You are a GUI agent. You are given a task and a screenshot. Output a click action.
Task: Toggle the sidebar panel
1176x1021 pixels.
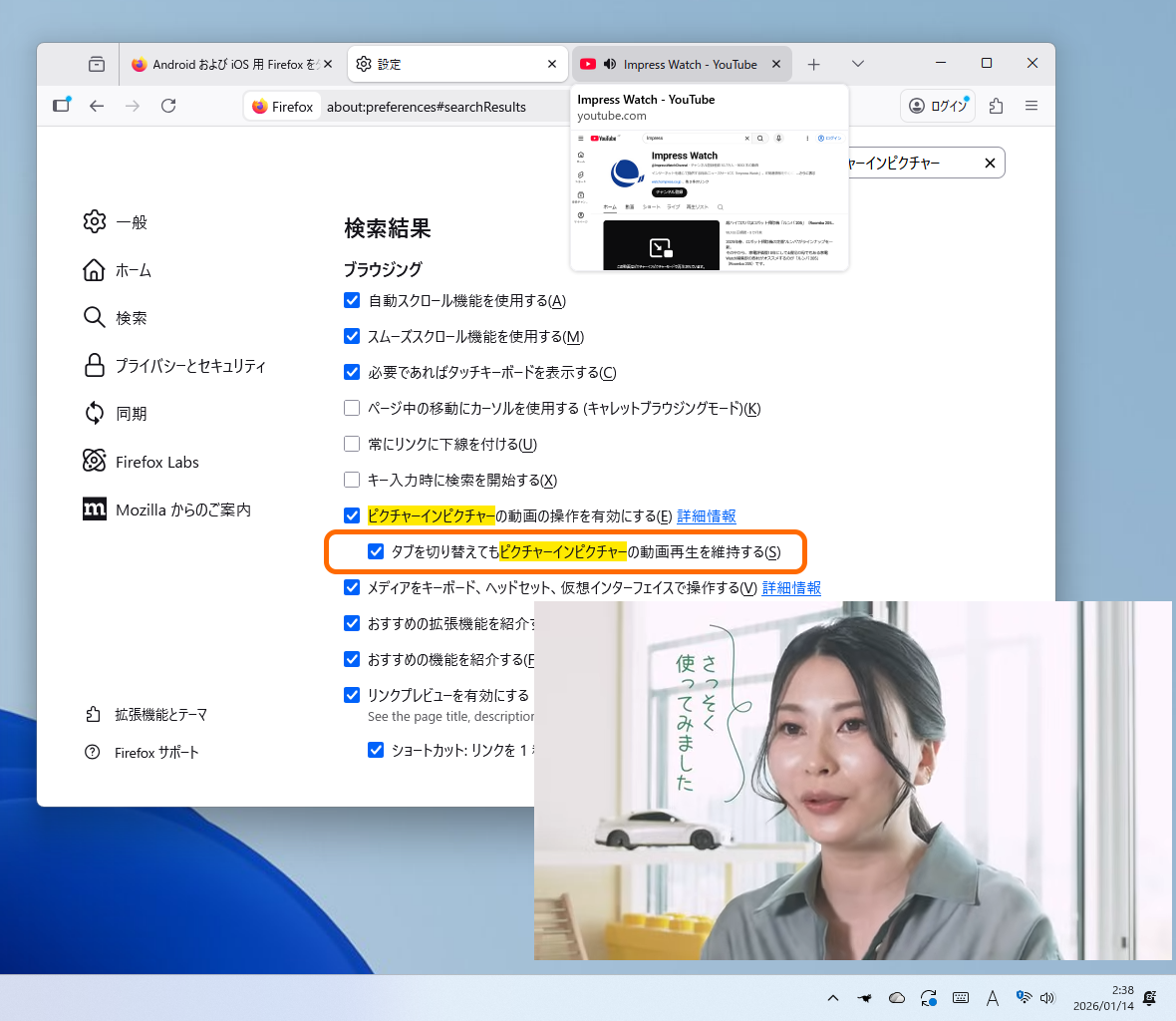point(59,106)
